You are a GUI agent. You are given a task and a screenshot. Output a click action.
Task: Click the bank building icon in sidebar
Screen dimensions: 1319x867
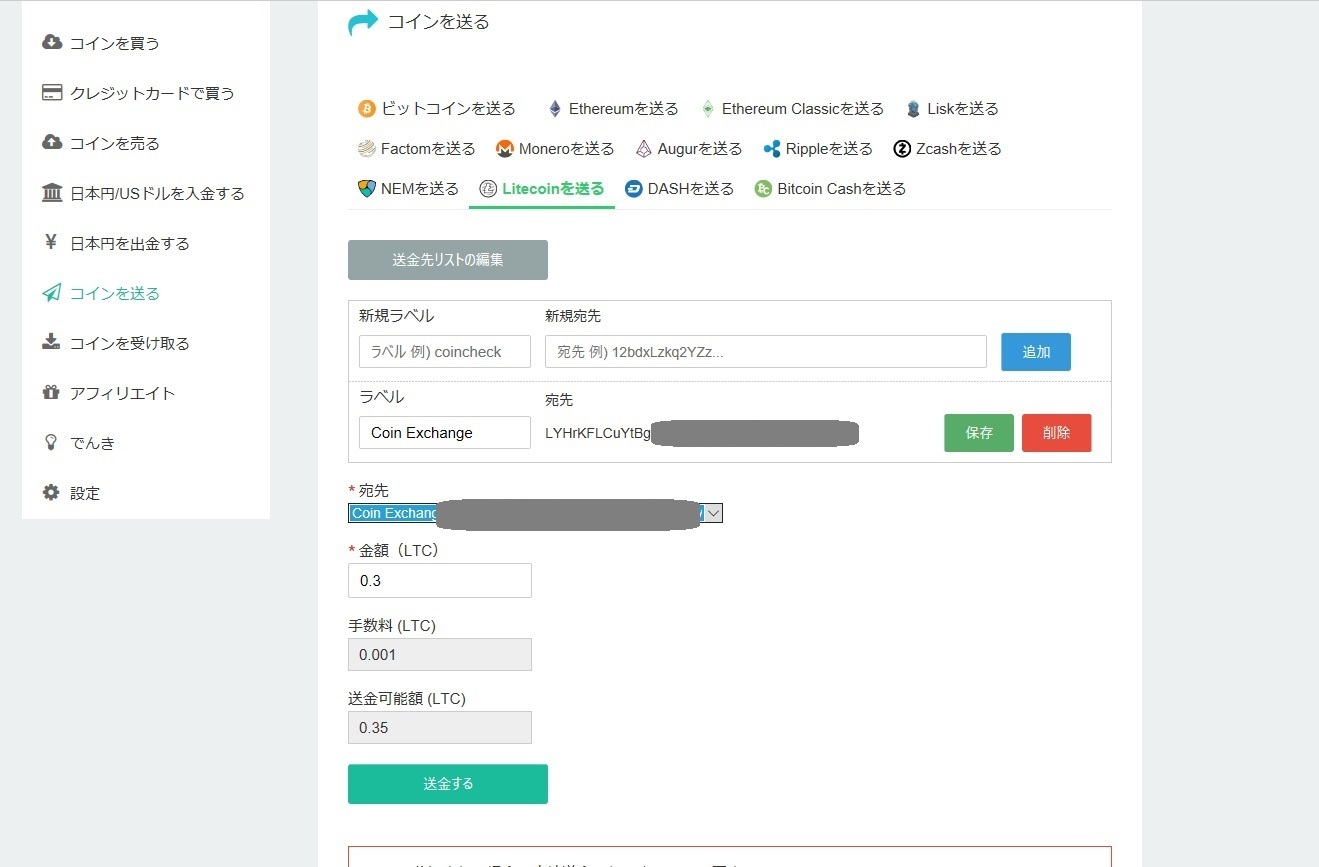point(52,192)
